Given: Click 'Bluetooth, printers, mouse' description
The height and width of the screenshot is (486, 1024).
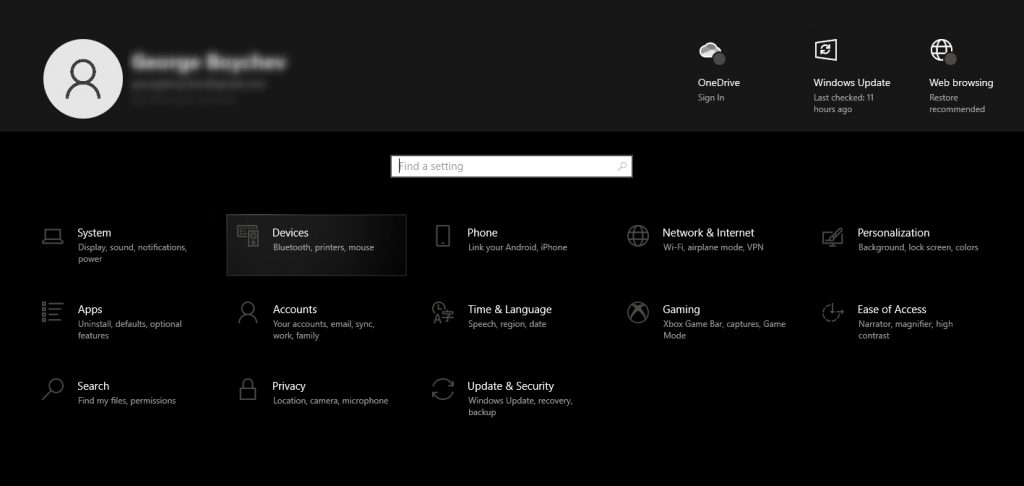Looking at the screenshot, I should (x=323, y=248).
